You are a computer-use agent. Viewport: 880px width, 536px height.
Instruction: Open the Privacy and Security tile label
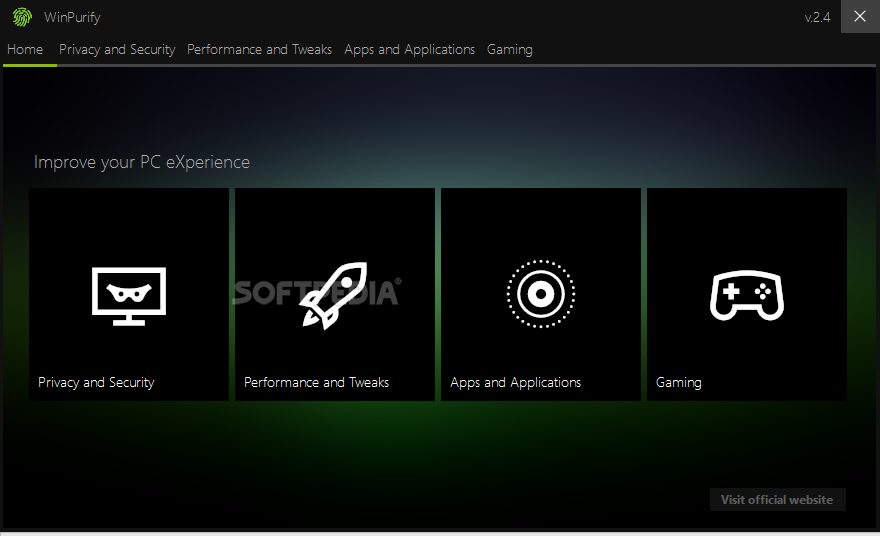(96, 382)
